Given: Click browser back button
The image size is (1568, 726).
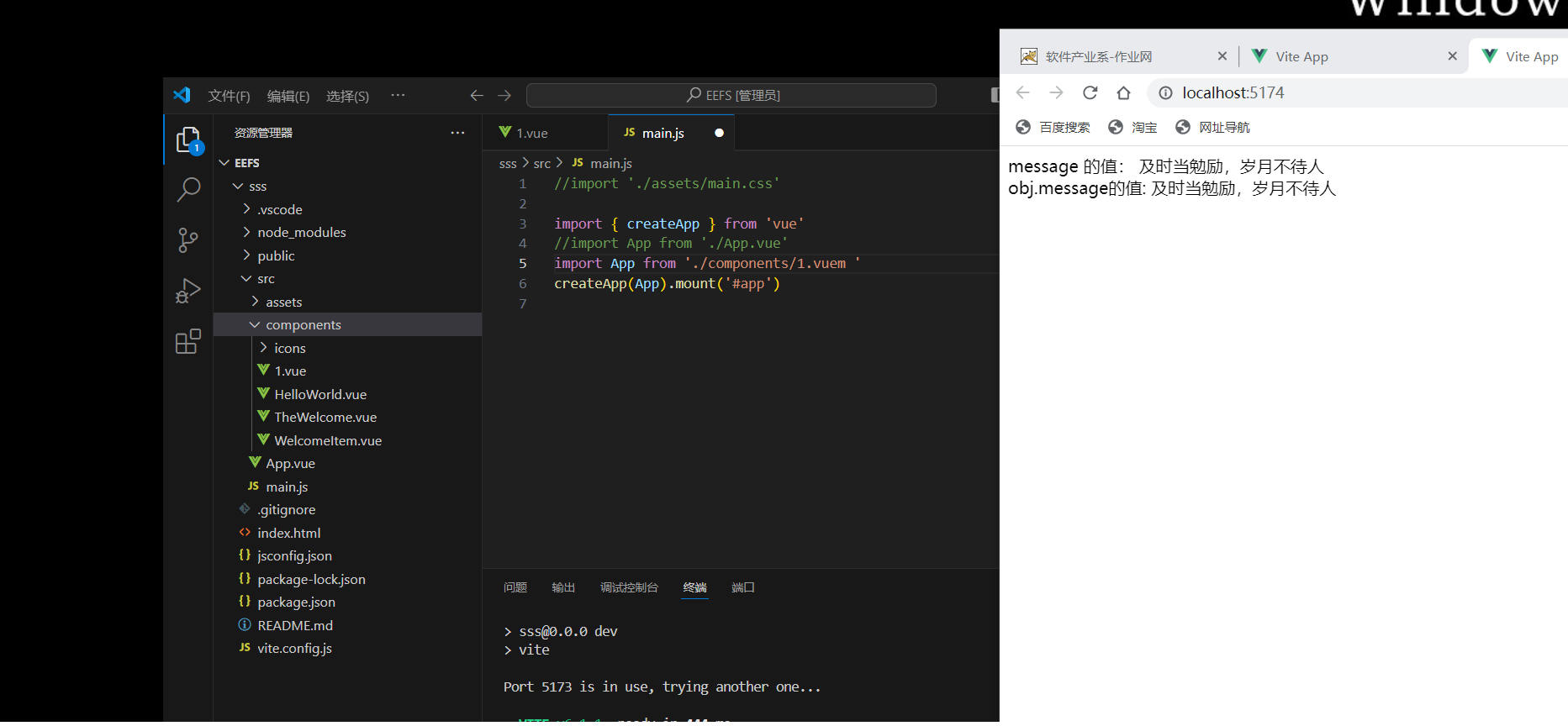Looking at the screenshot, I should (1022, 92).
